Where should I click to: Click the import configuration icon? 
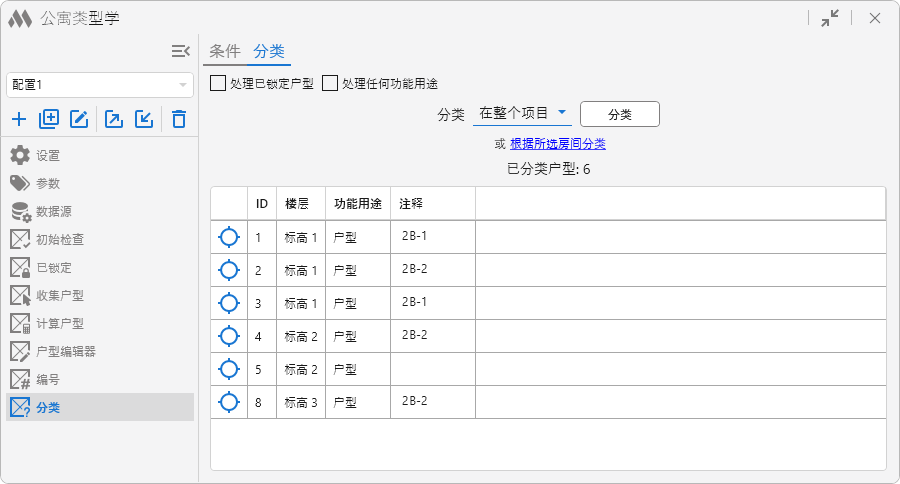(144, 119)
